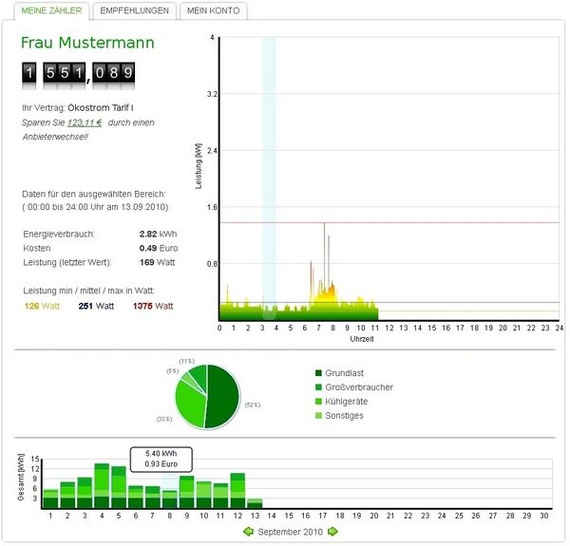Screen dimensions: 570x546
Task: Click the Kühlgeräte legend color swatch
Action: pos(318,401)
